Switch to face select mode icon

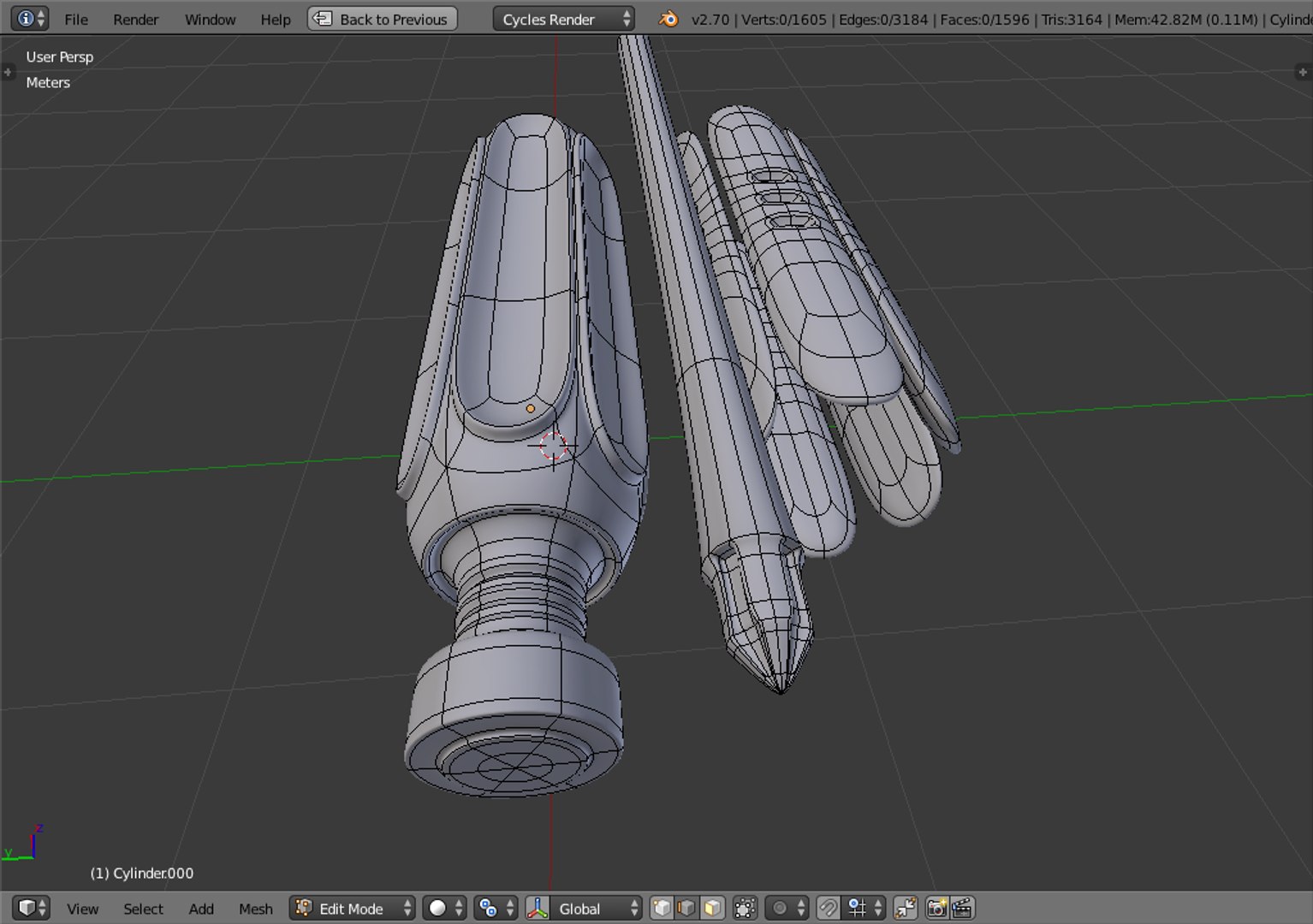(x=712, y=908)
